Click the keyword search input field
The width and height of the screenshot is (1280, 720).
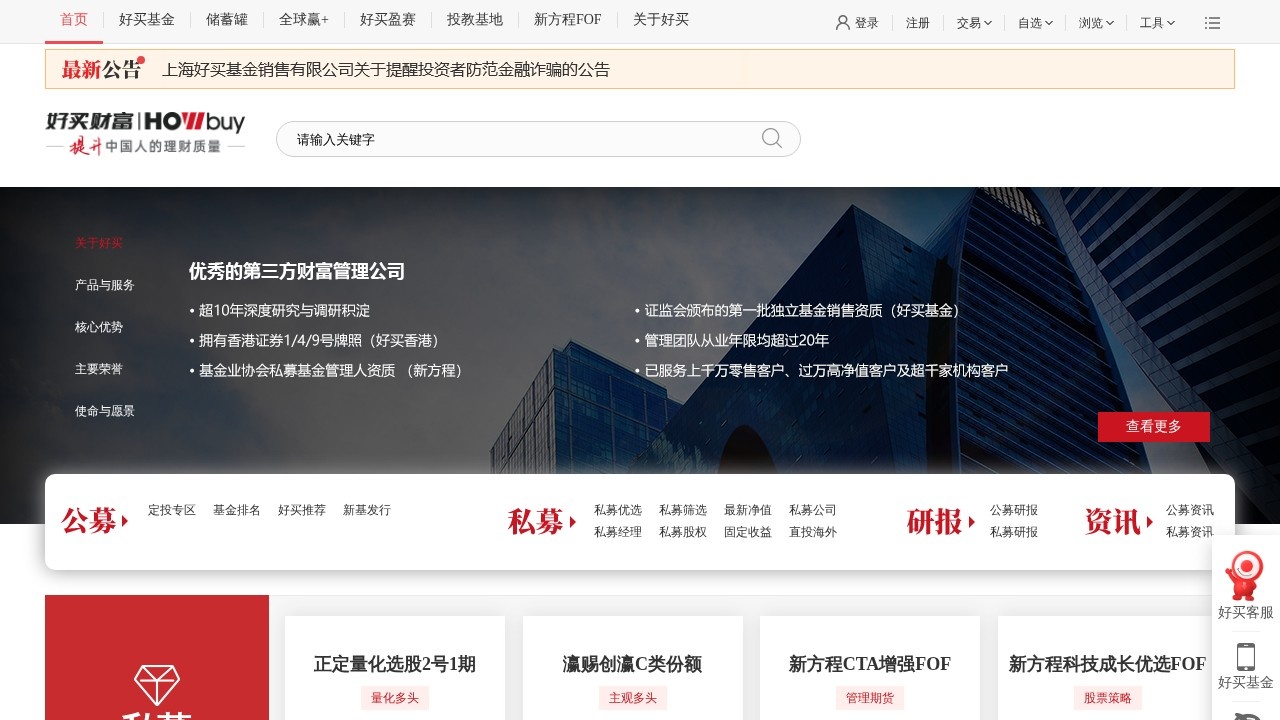coord(520,139)
